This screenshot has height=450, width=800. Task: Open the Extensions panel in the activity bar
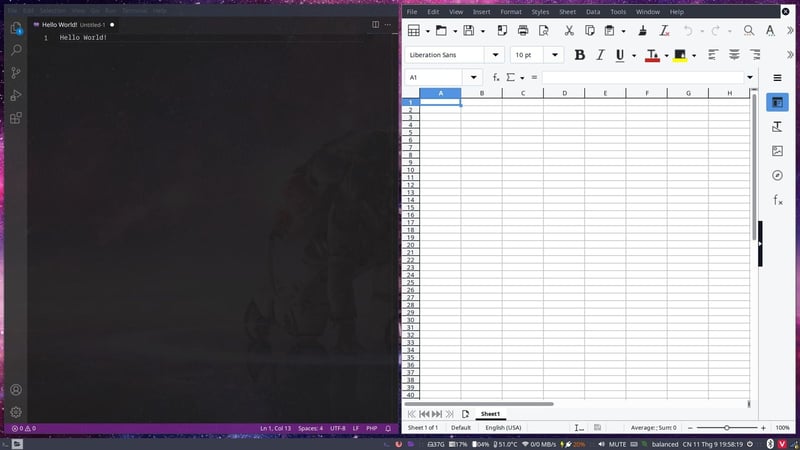click(16, 119)
